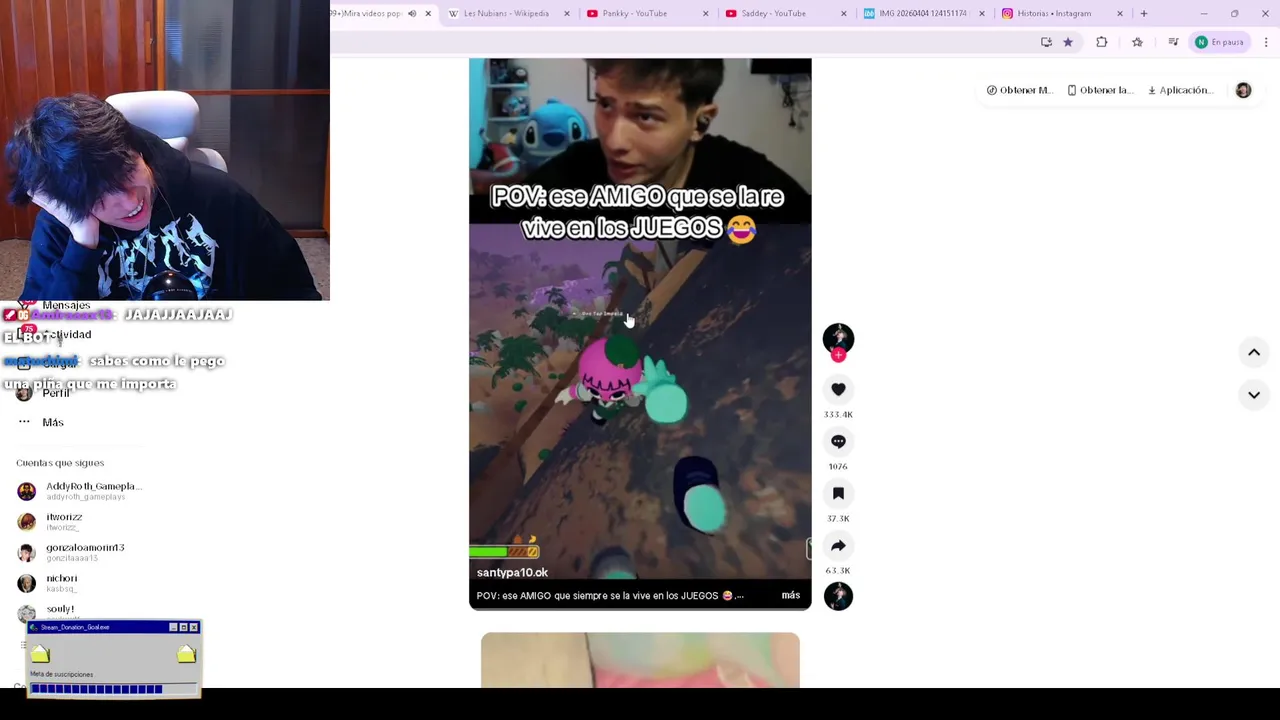Follow the creator with the red plus badge

click(838, 355)
